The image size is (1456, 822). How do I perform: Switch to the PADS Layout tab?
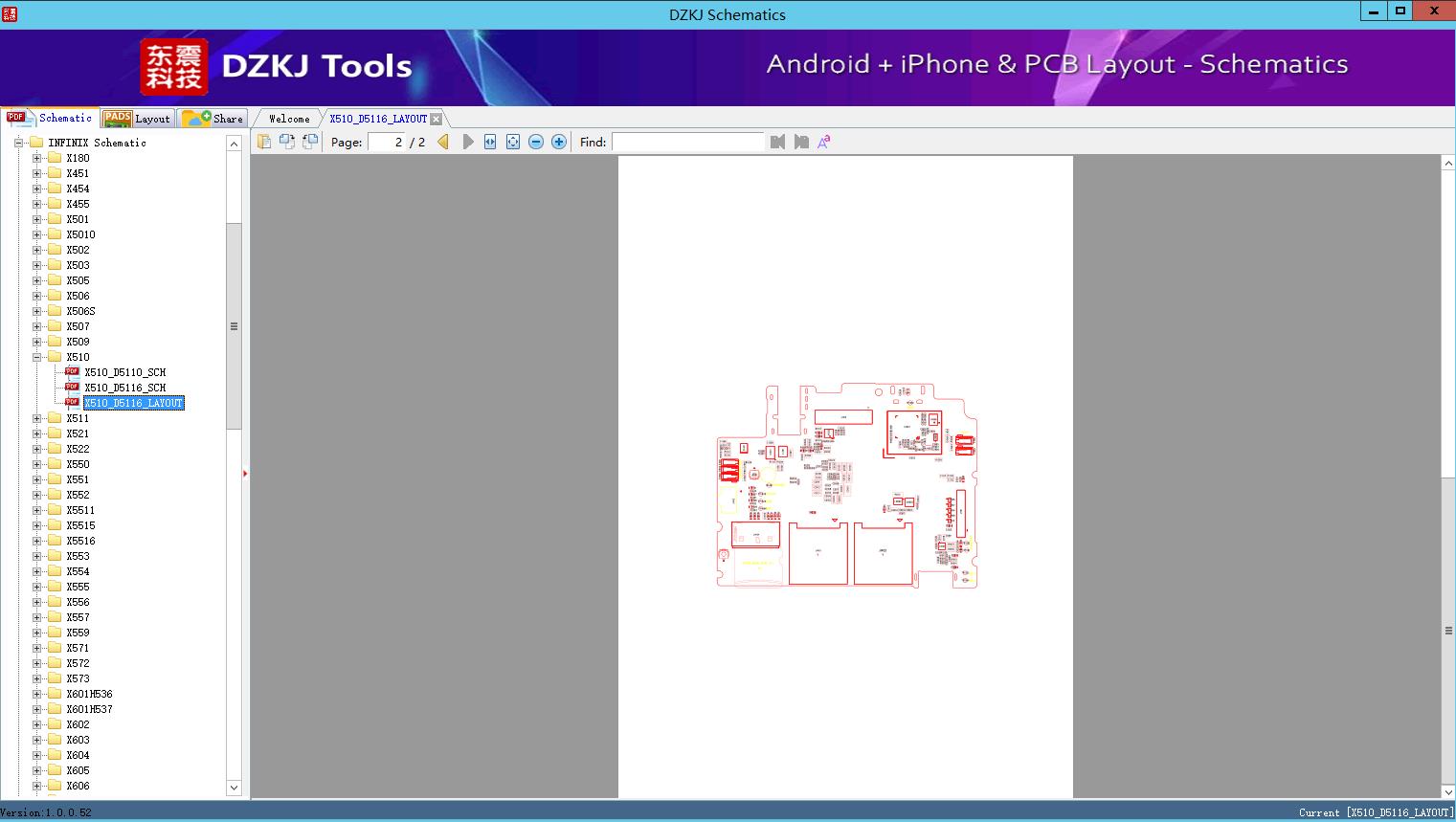click(137, 119)
